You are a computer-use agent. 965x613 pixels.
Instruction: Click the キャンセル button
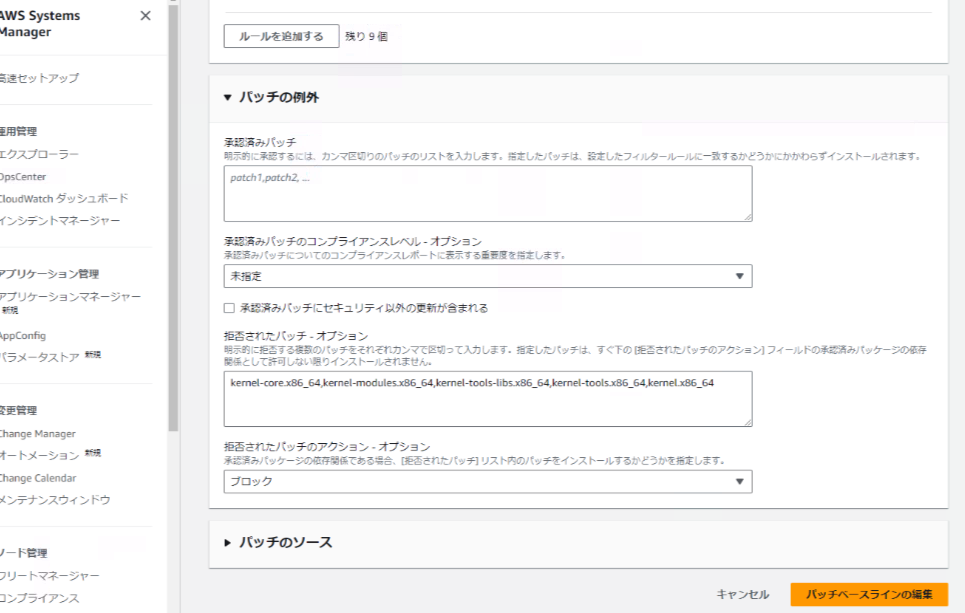pos(742,594)
